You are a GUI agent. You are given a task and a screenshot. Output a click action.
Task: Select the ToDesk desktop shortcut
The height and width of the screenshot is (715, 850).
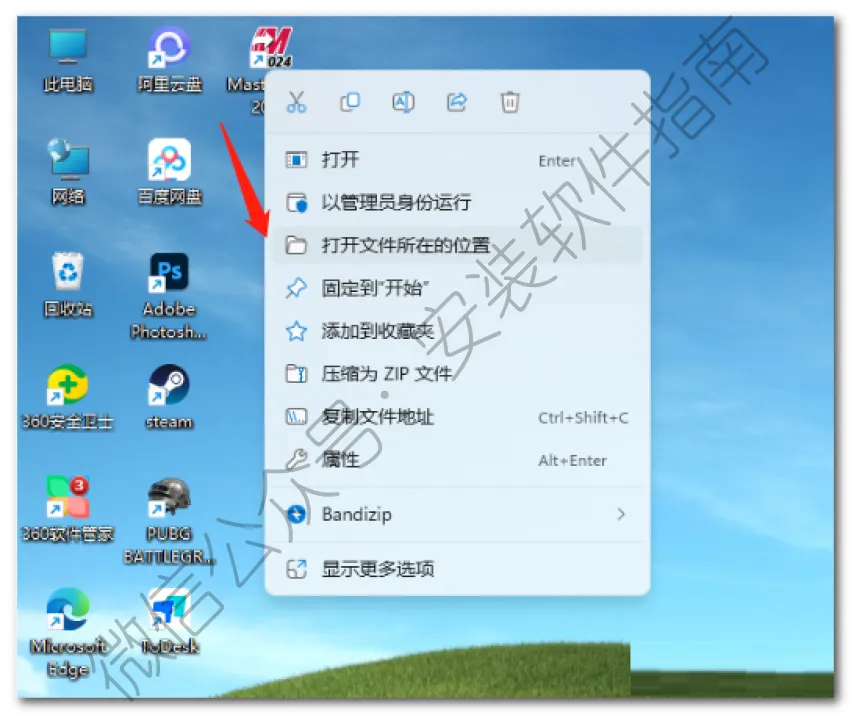pyautogui.click(x=170, y=622)
